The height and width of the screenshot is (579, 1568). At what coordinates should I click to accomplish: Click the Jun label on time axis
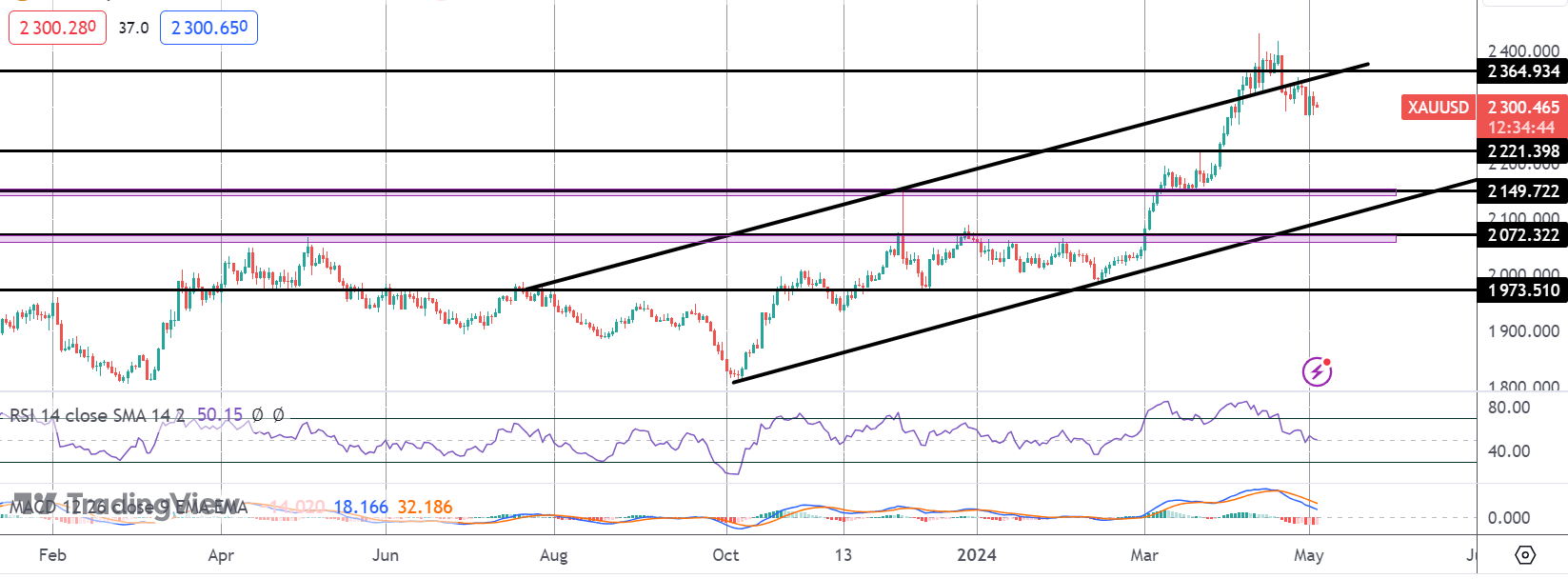point(386,555)
